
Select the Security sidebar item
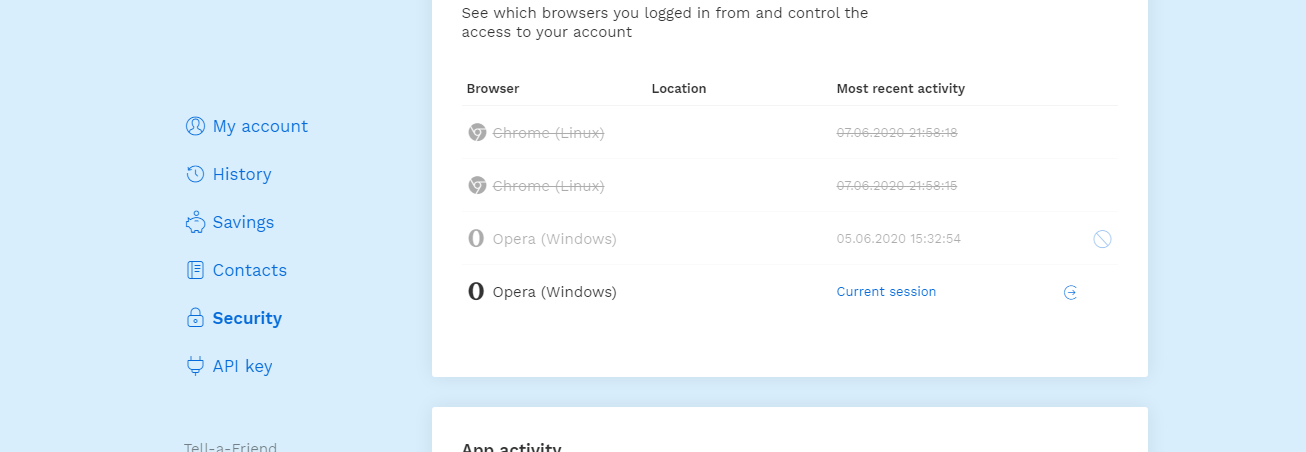tap(246, 318)
